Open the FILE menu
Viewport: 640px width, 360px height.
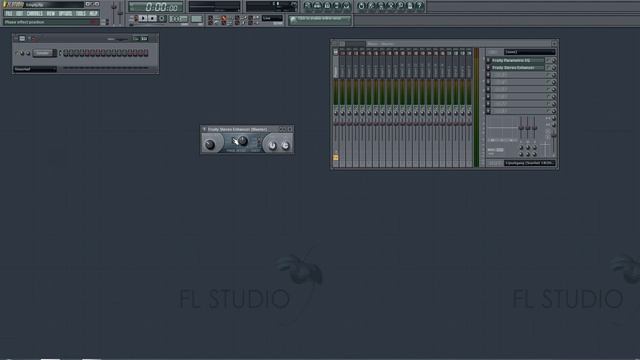[9, 13]
